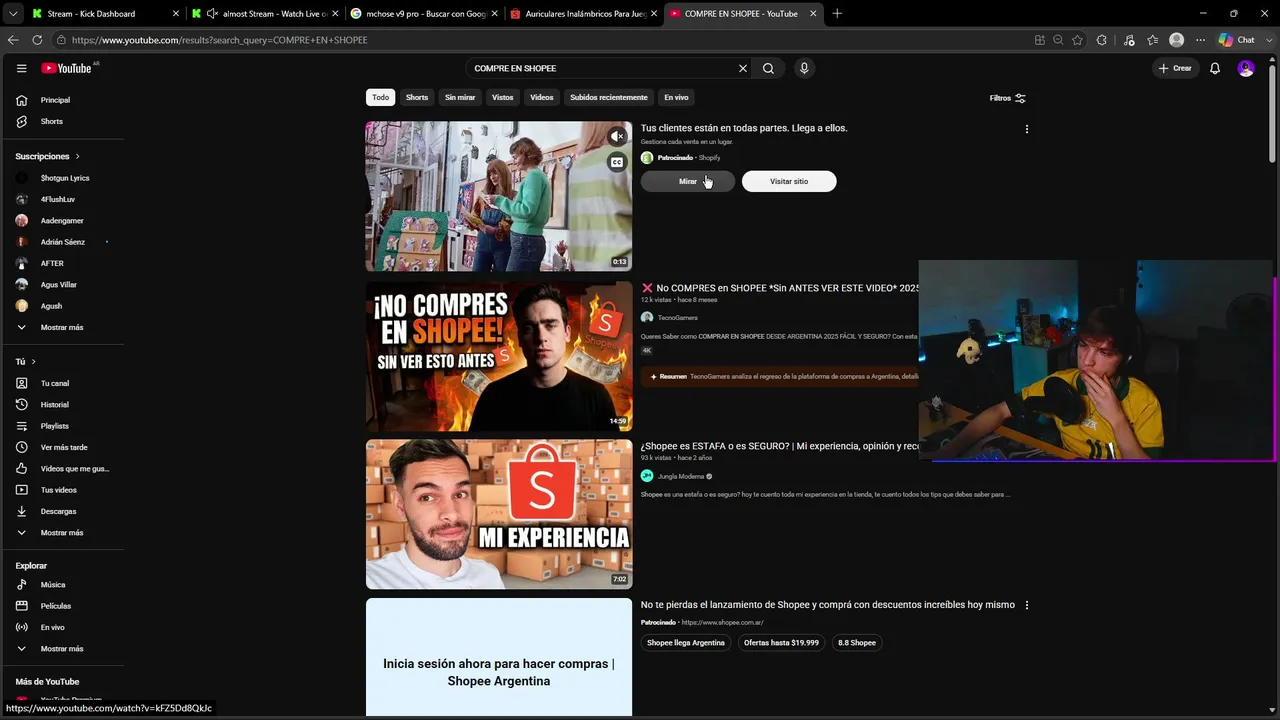
Task: Open the browser tab list dropdown
Action: [13, 14]
